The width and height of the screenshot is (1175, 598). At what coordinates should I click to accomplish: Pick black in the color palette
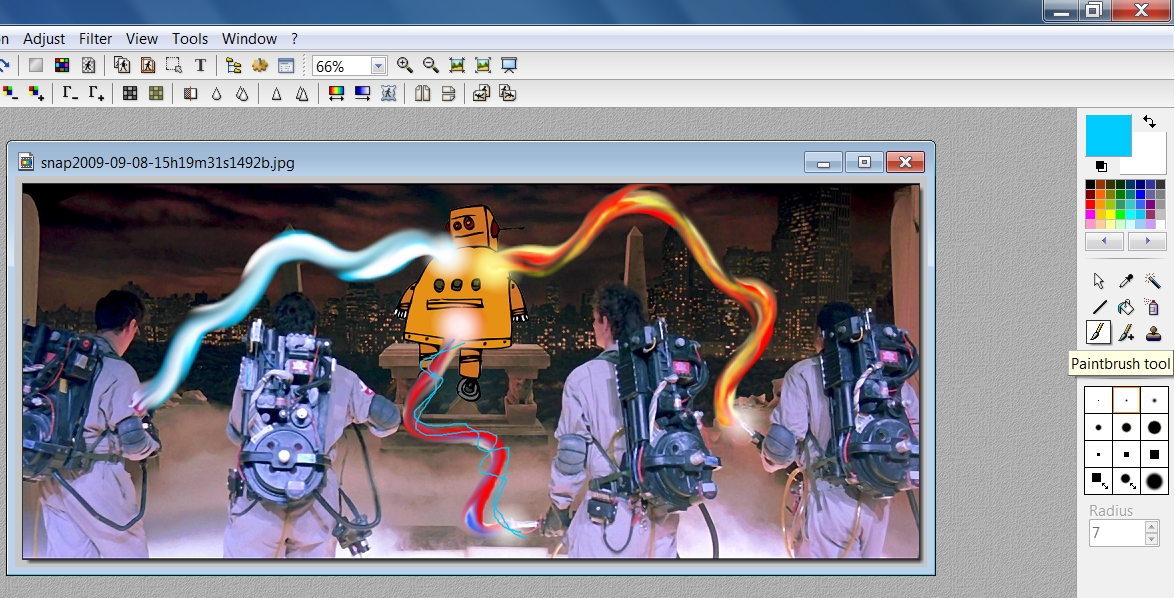[1090, 184]
